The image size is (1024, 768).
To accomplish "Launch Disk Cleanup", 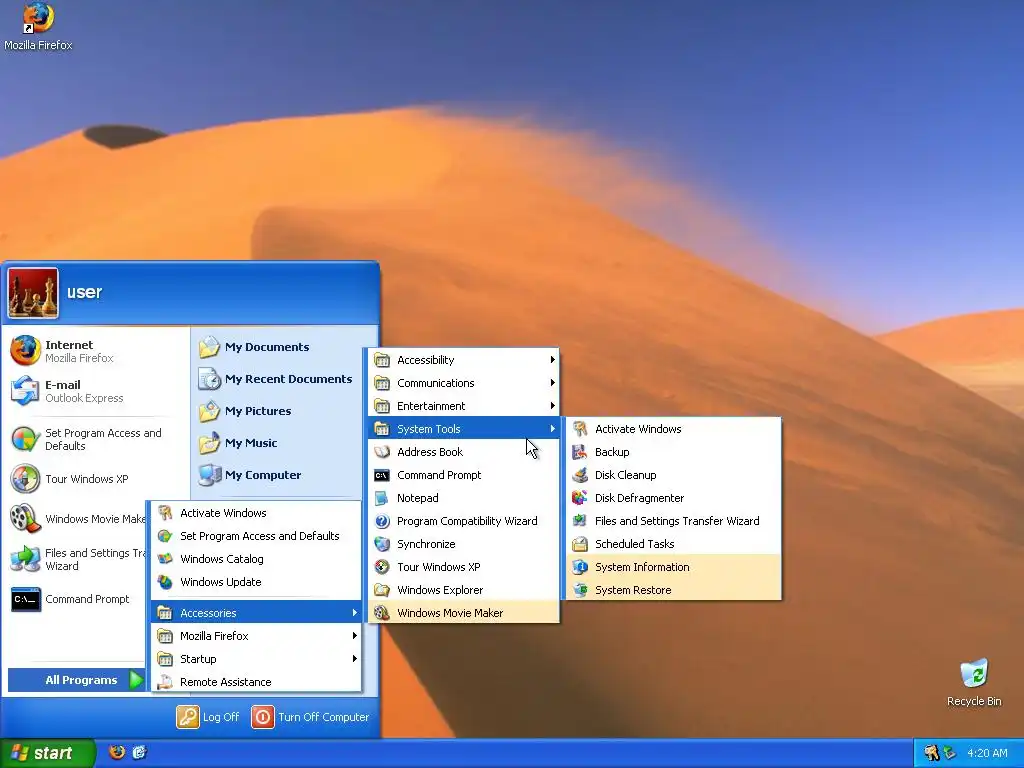I will point(673,475).
